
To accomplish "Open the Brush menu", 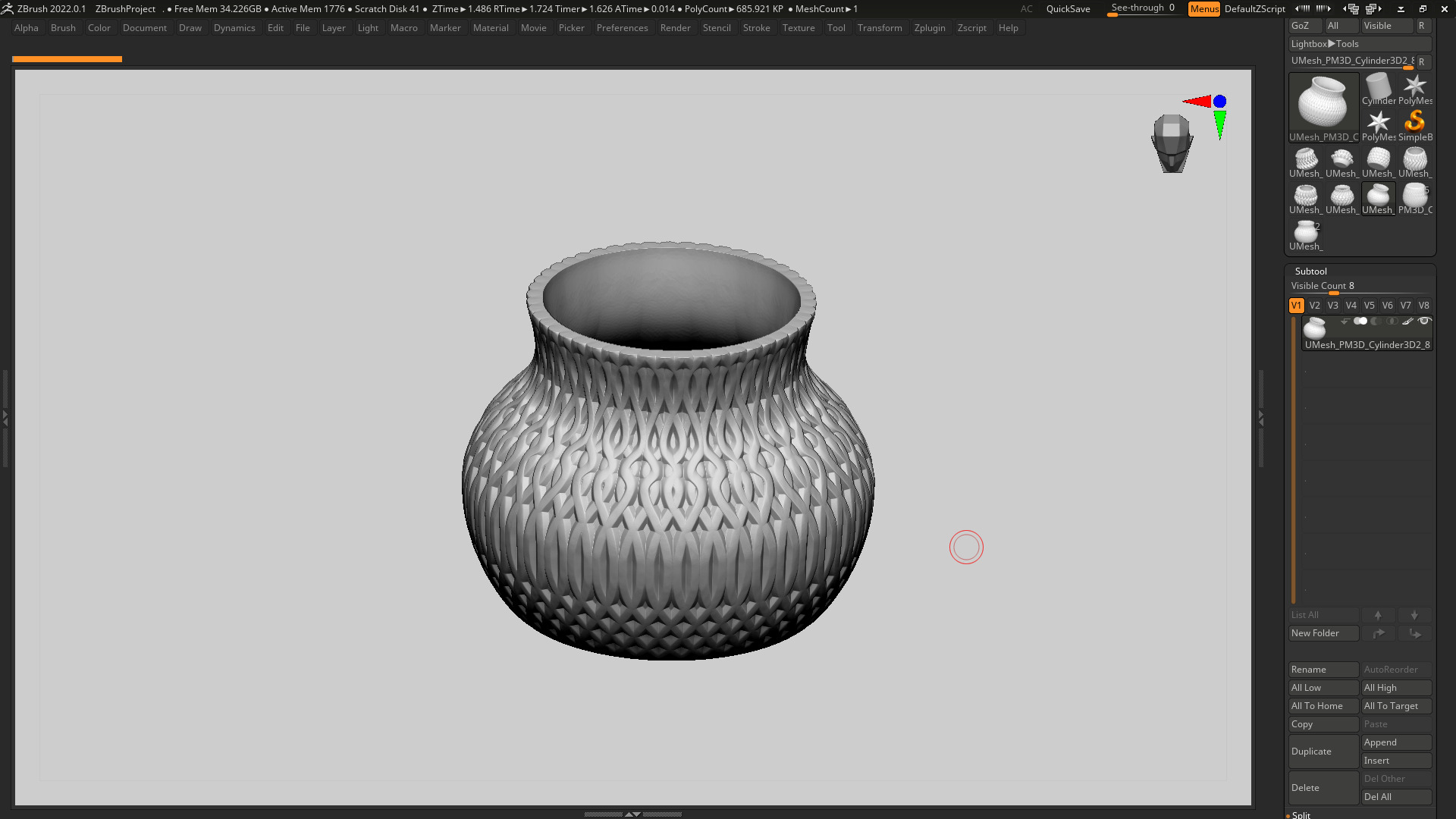I will coord(63,28).
